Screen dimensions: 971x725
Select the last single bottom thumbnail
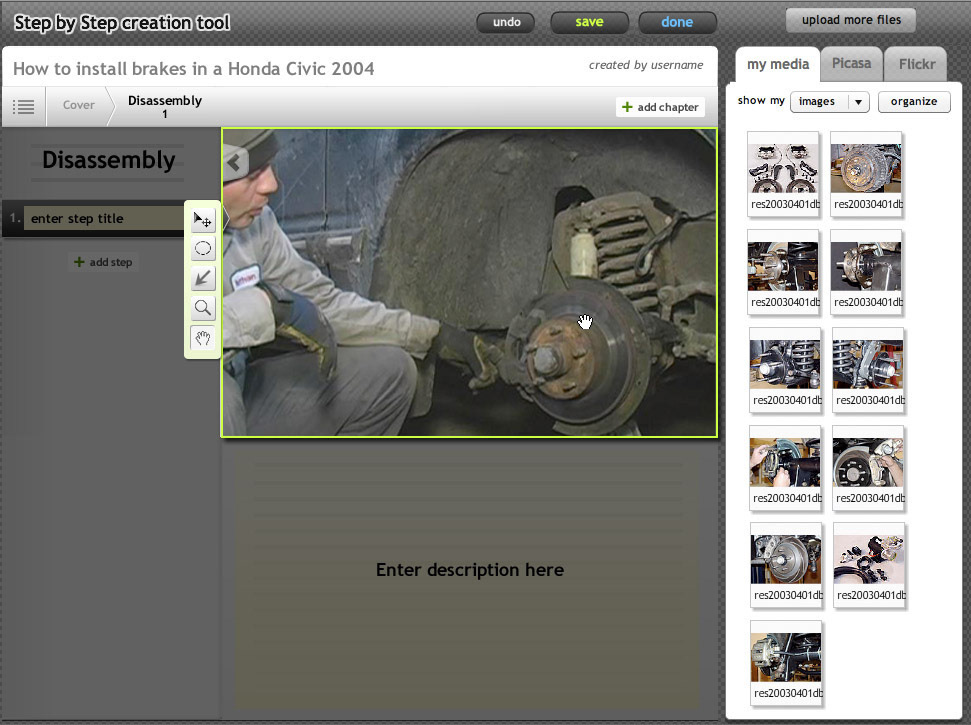pos(786,663)
